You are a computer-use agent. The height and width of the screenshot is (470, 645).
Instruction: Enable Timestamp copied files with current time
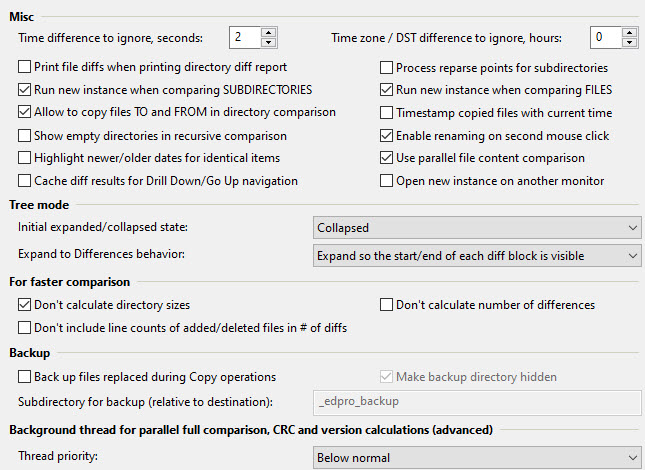[x=387, y=112]
